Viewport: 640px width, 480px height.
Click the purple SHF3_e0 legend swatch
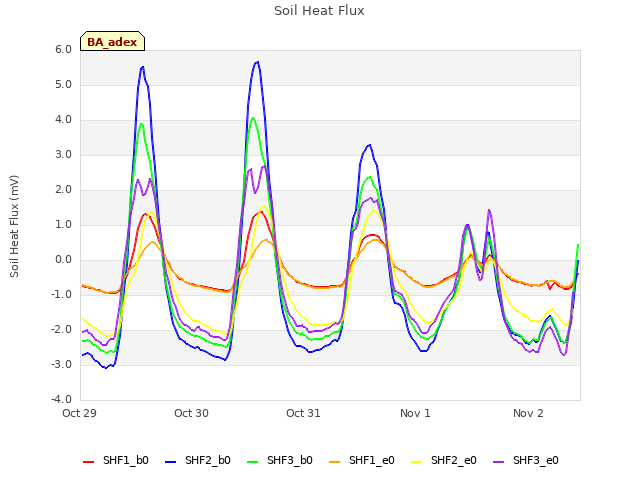click(499, 461)
